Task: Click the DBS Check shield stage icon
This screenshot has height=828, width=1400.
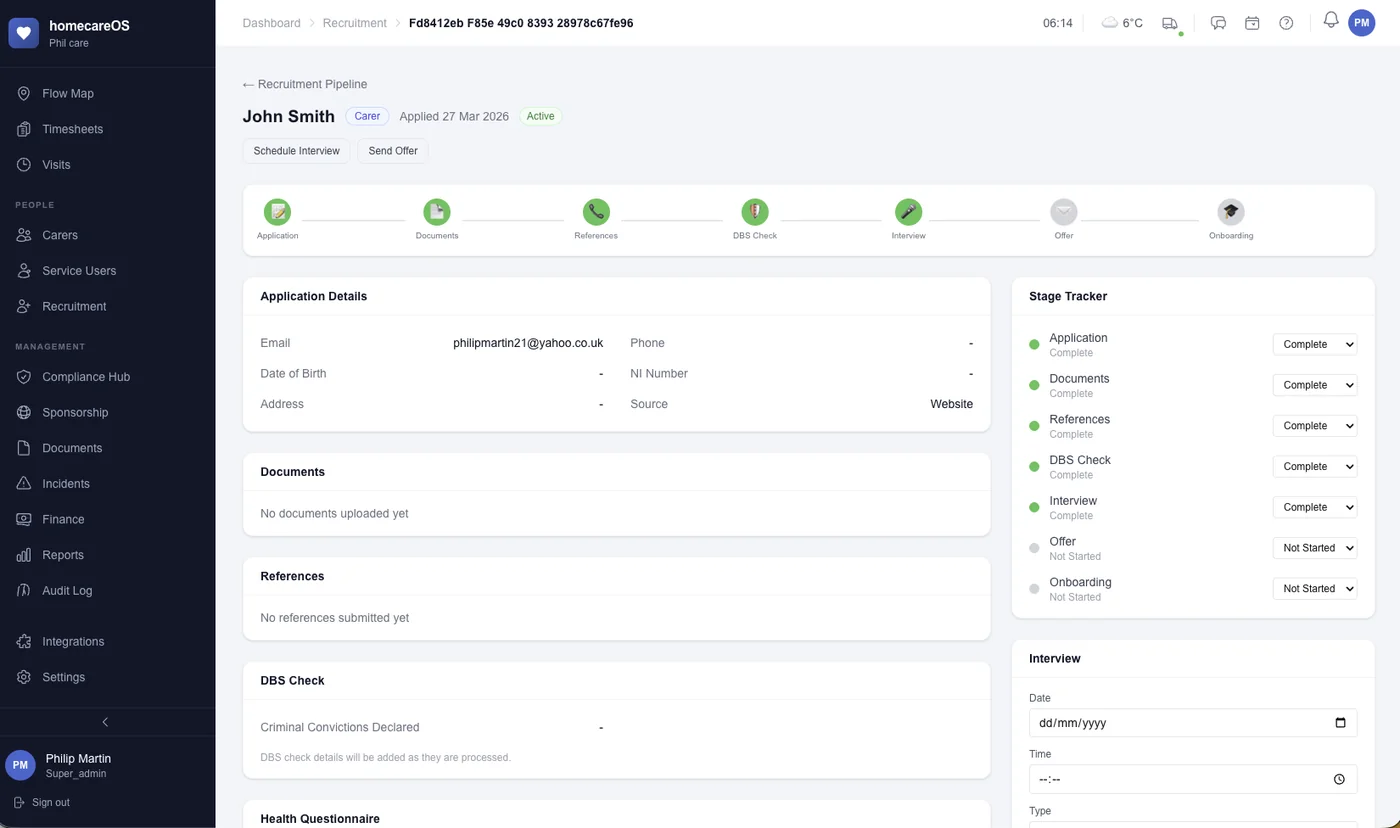Action: 755,212
